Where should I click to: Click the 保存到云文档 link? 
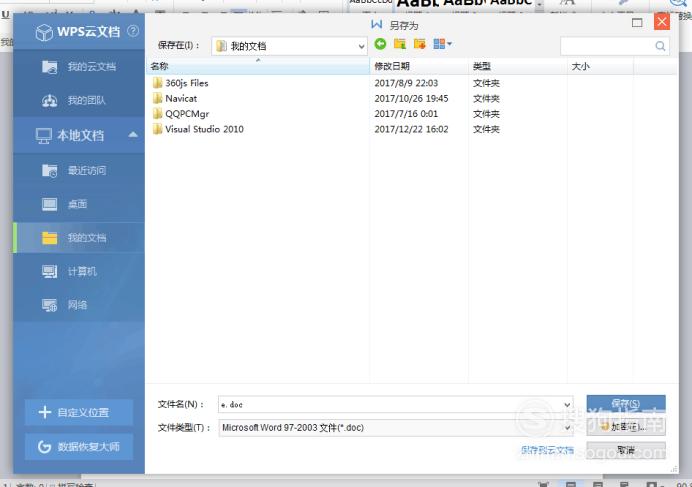(547, 450)
